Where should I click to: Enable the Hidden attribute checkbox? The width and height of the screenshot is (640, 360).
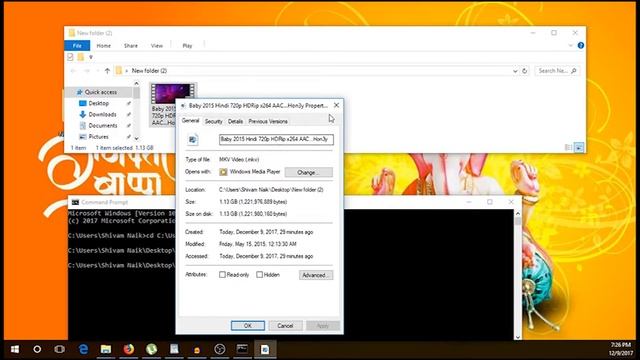click(260, 275)
